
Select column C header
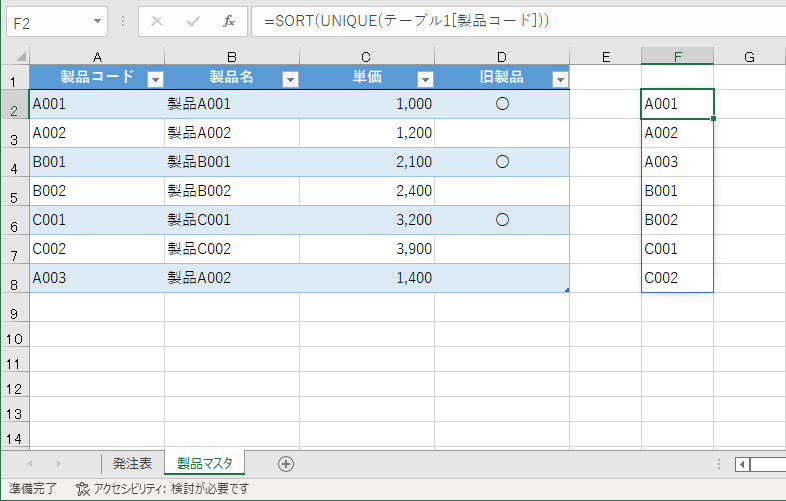(367, 56)
